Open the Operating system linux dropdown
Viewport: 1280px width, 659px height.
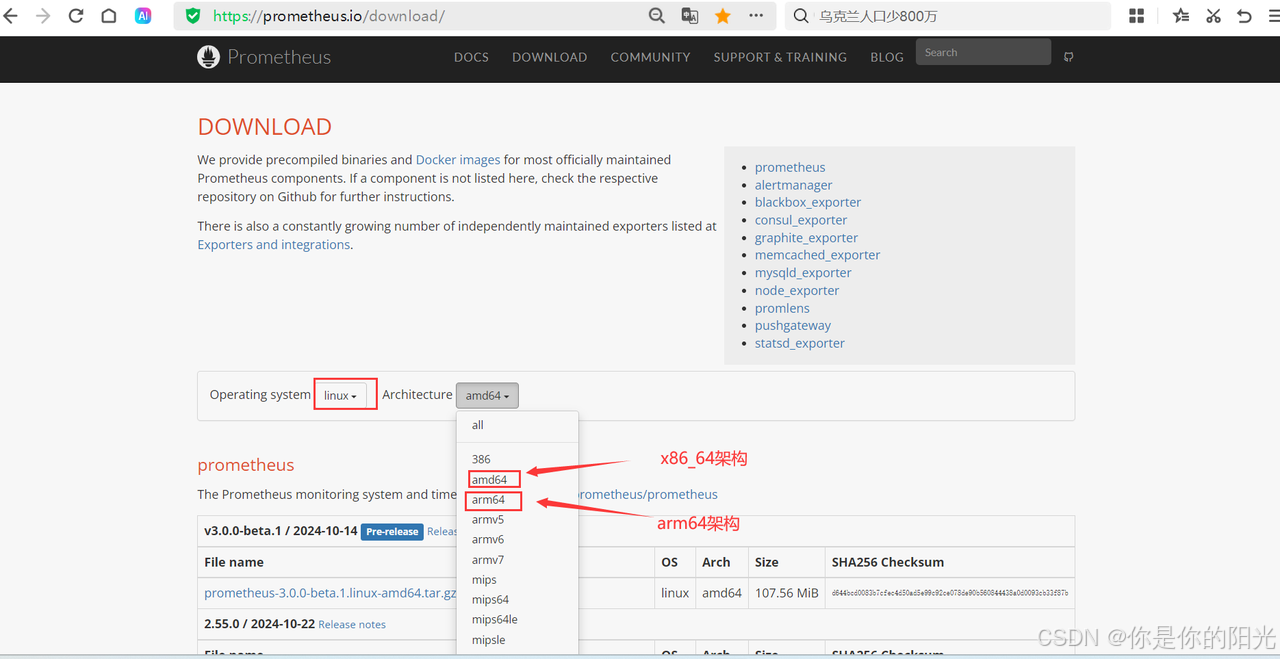[x=341, y=395]
